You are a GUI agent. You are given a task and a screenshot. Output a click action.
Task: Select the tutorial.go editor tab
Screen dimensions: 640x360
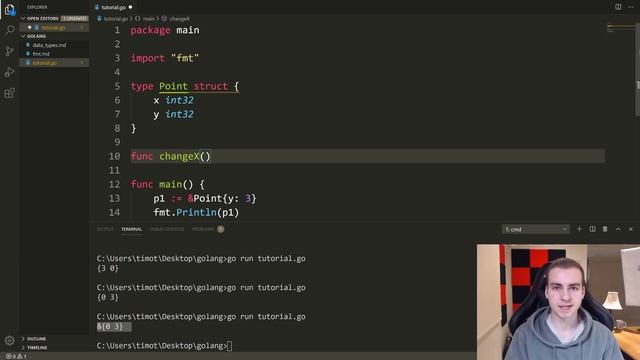pos(113,7)
